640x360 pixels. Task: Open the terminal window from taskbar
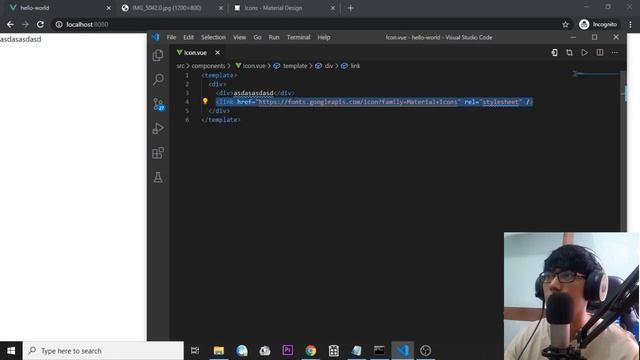click(379, 351)
